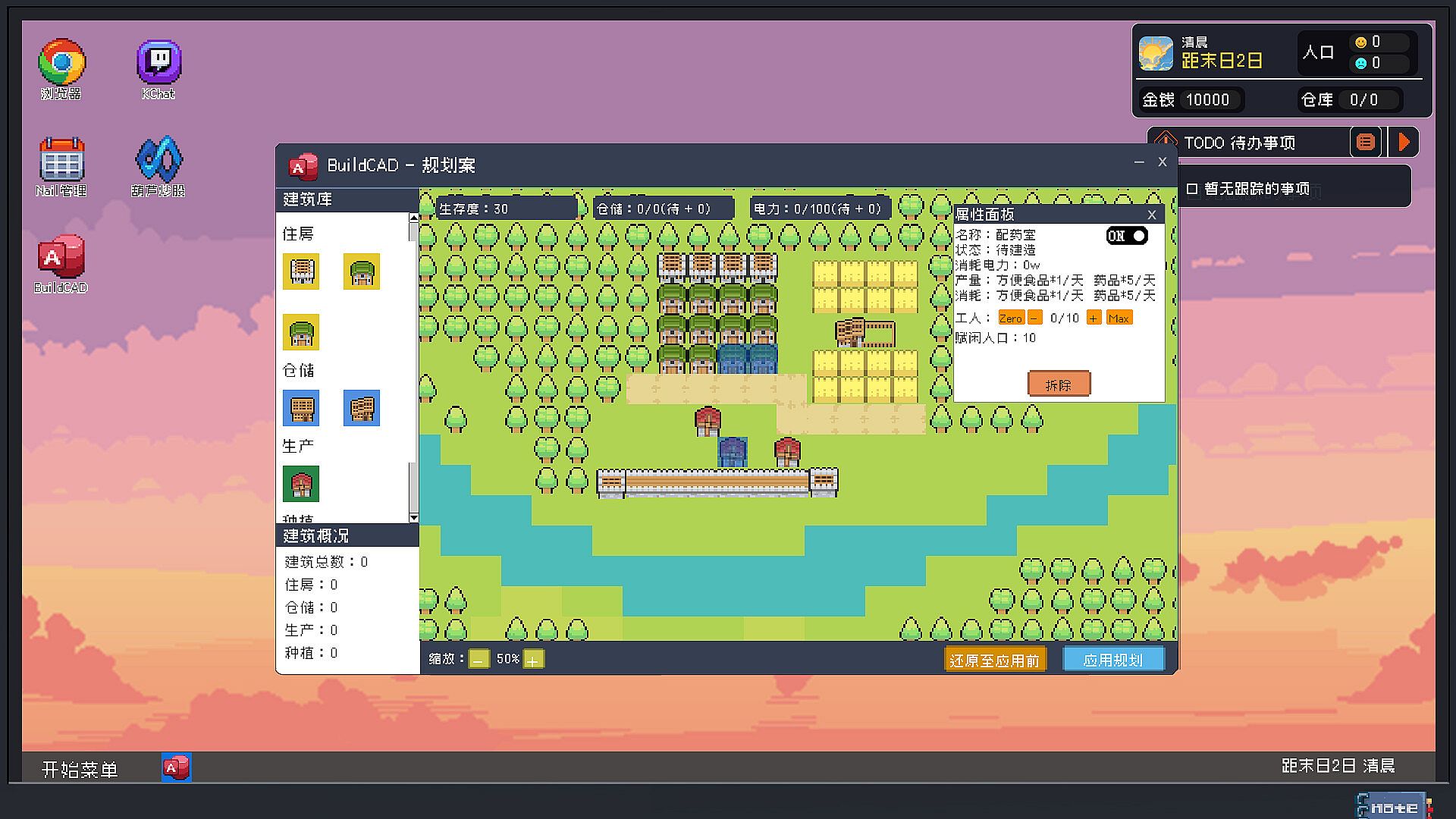Decrease zoom with the minus button
The width and height of the screenshot is (1456, 819).
tap(479, 660)
